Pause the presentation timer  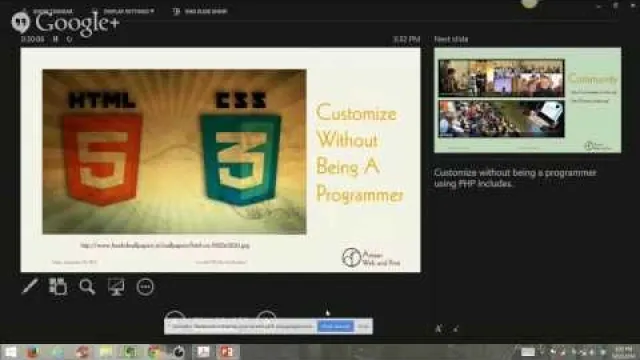click(x=56, y=39)
